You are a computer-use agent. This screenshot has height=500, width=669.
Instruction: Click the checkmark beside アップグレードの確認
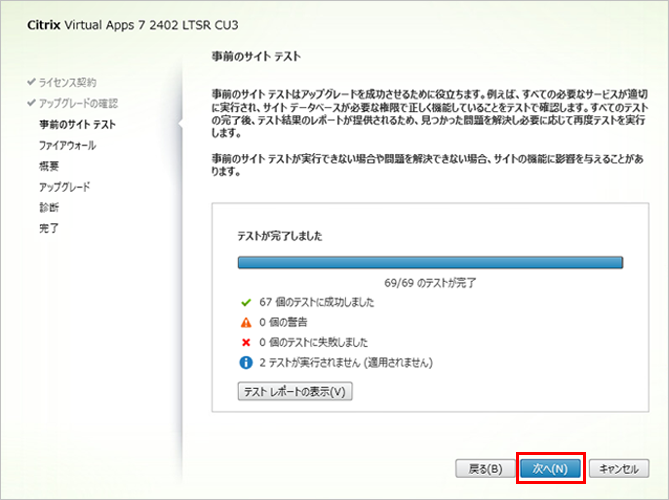(x=32, y=103)
